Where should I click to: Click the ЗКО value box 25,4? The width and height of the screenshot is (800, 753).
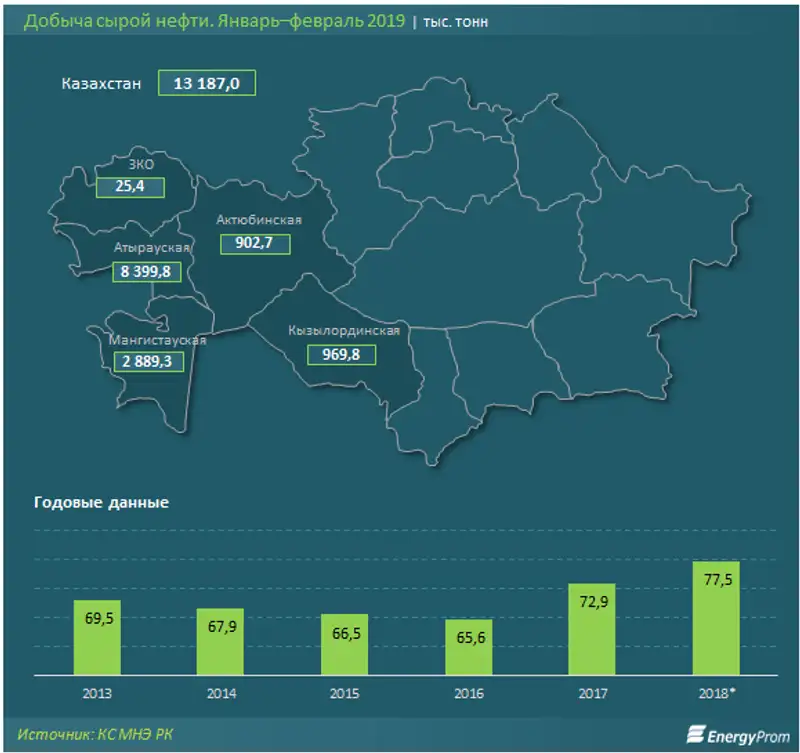click(128, 186)
